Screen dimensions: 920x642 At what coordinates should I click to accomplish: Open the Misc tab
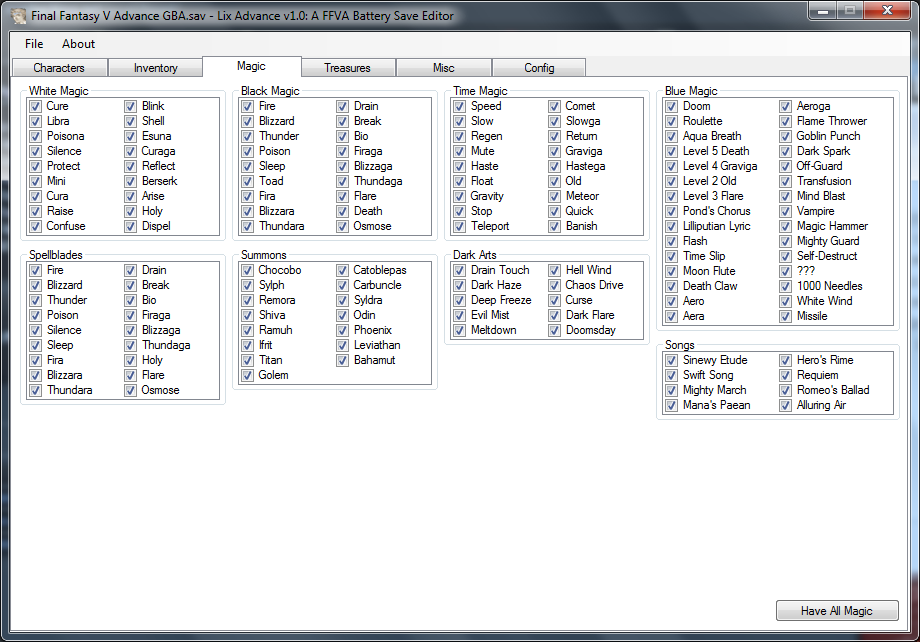(x=444, y=68)
